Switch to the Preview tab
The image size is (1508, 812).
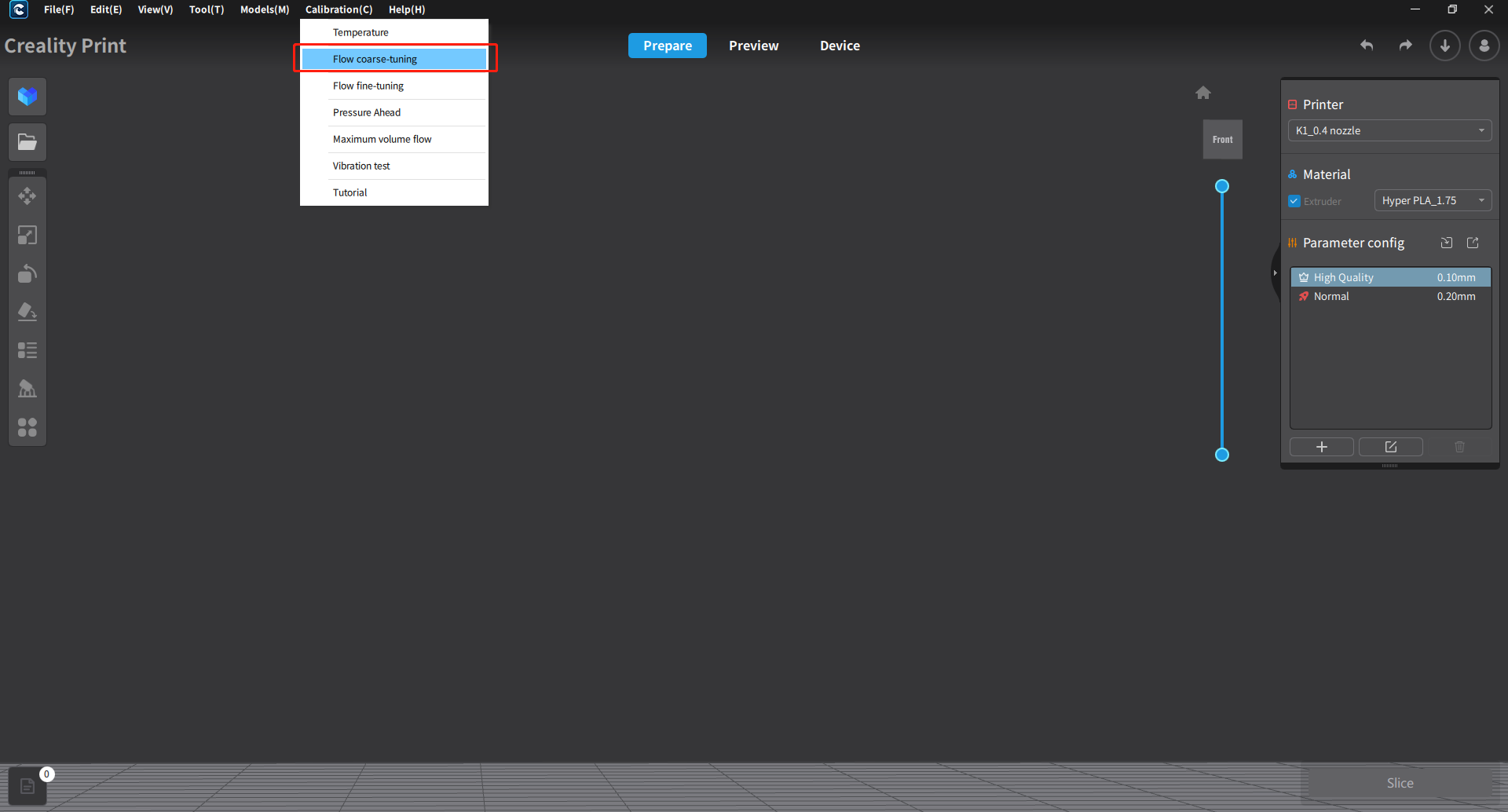pos(754,46)
